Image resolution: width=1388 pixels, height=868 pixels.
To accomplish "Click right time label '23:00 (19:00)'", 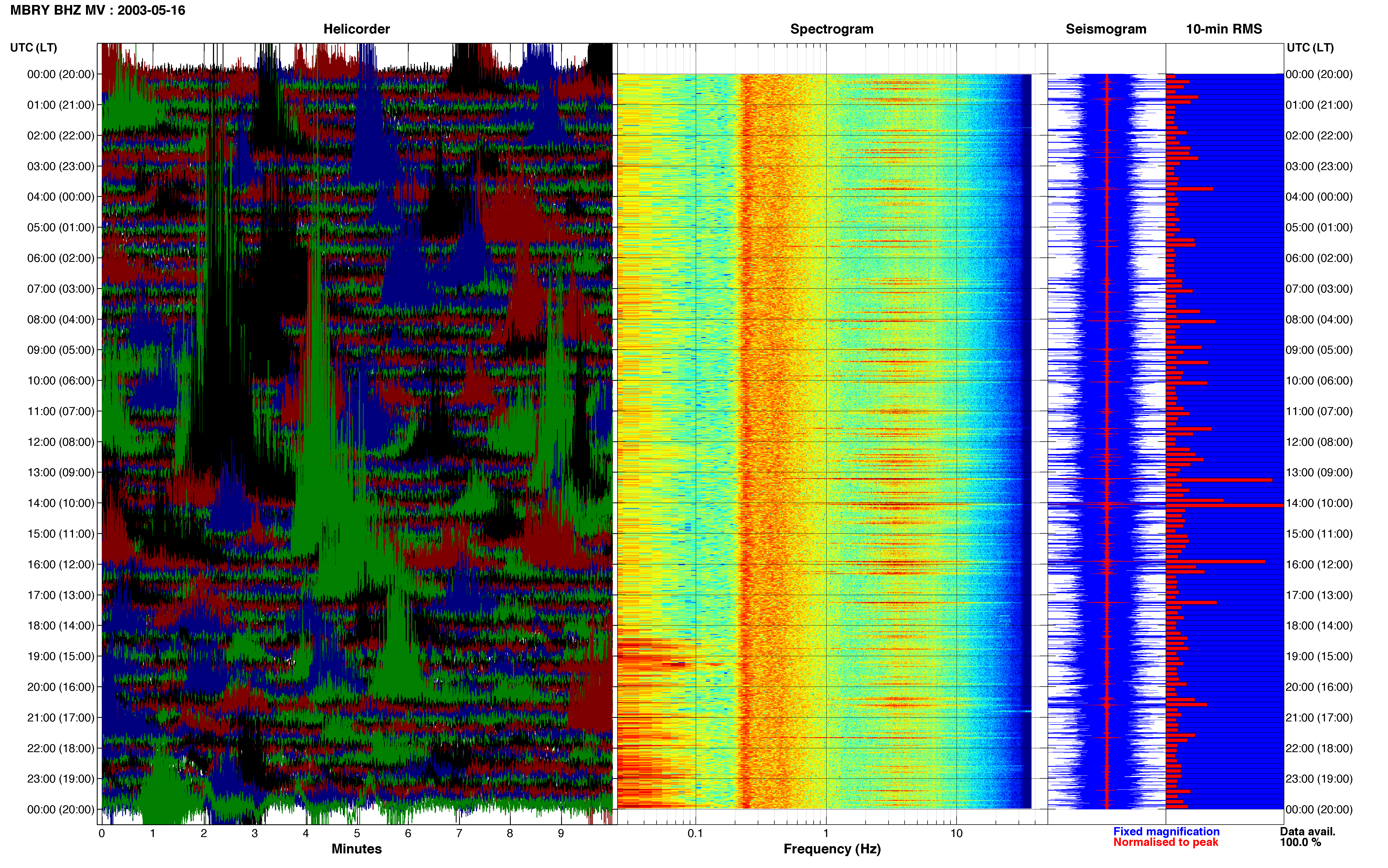I will [1319, 779].
